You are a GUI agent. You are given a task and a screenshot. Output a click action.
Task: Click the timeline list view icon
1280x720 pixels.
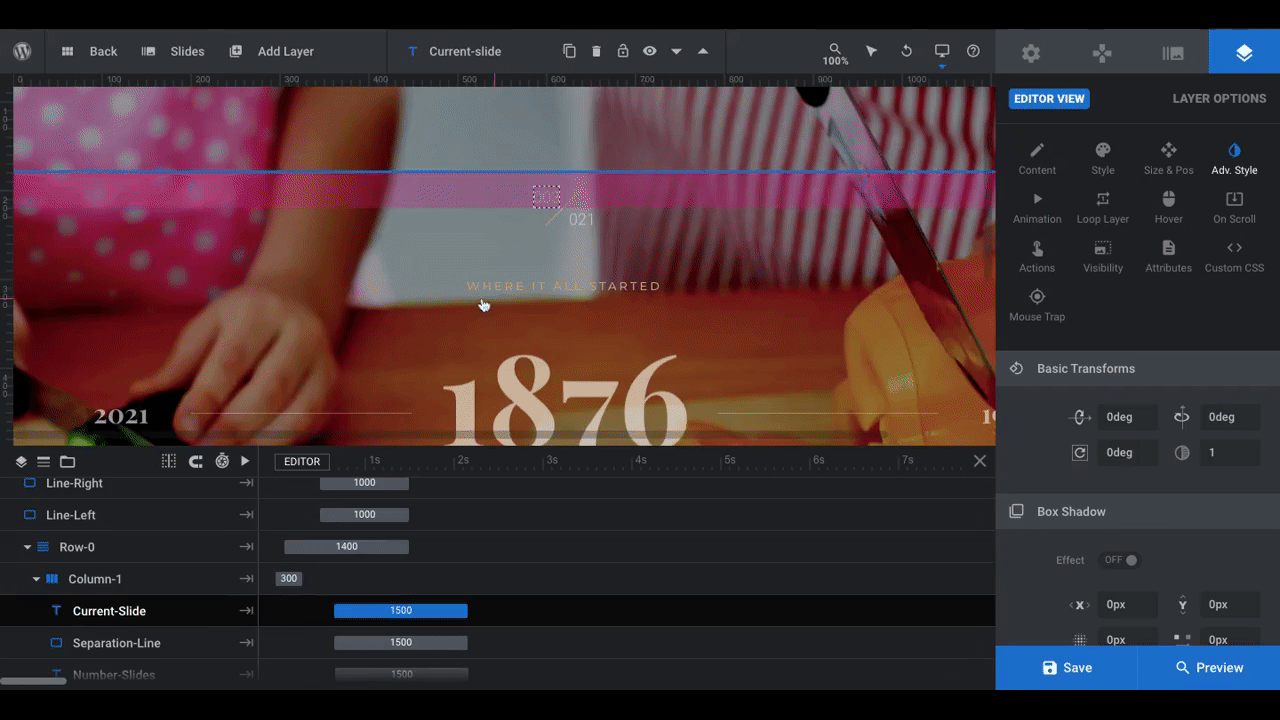44,462
